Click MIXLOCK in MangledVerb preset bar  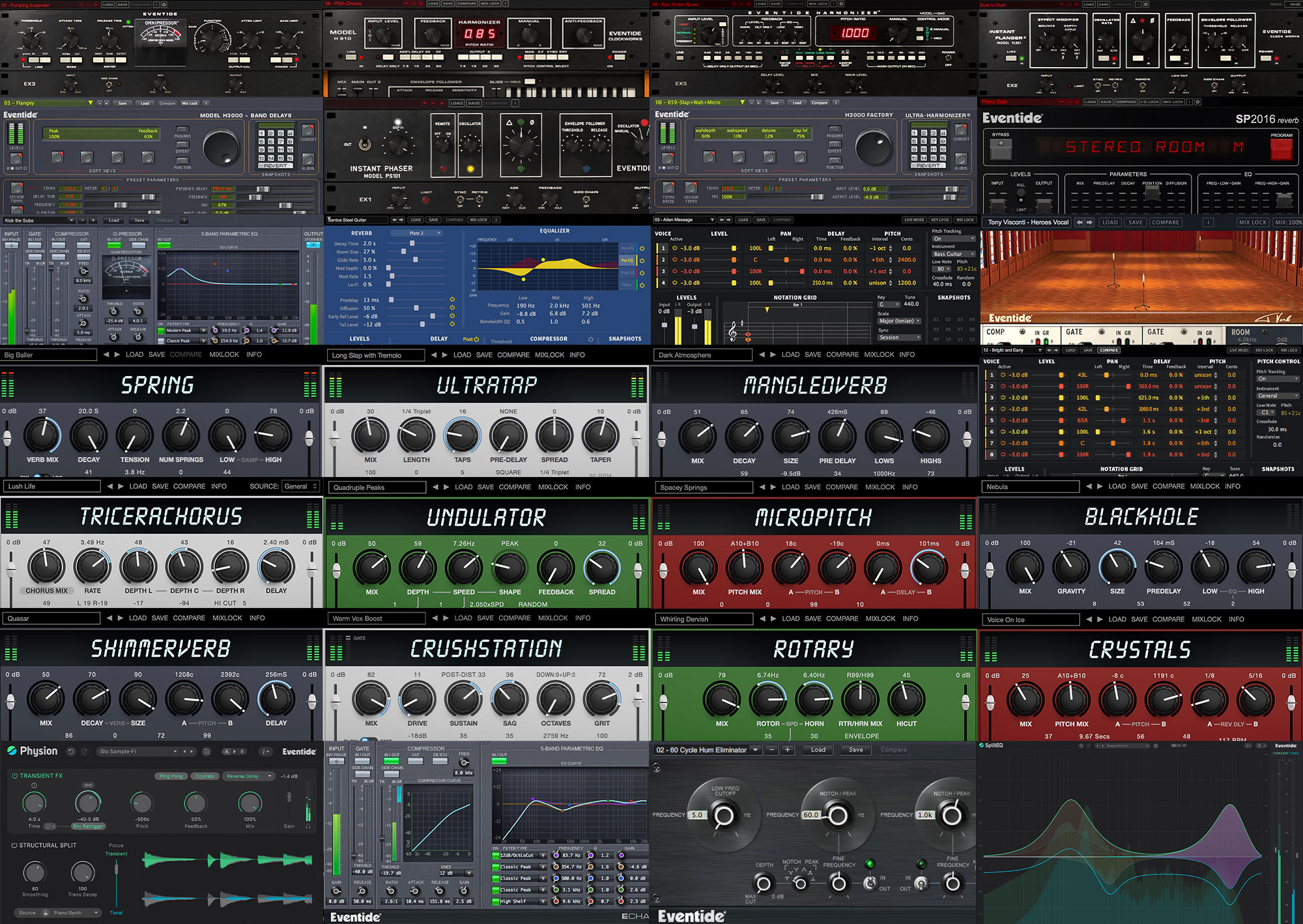tap(879, 354)
